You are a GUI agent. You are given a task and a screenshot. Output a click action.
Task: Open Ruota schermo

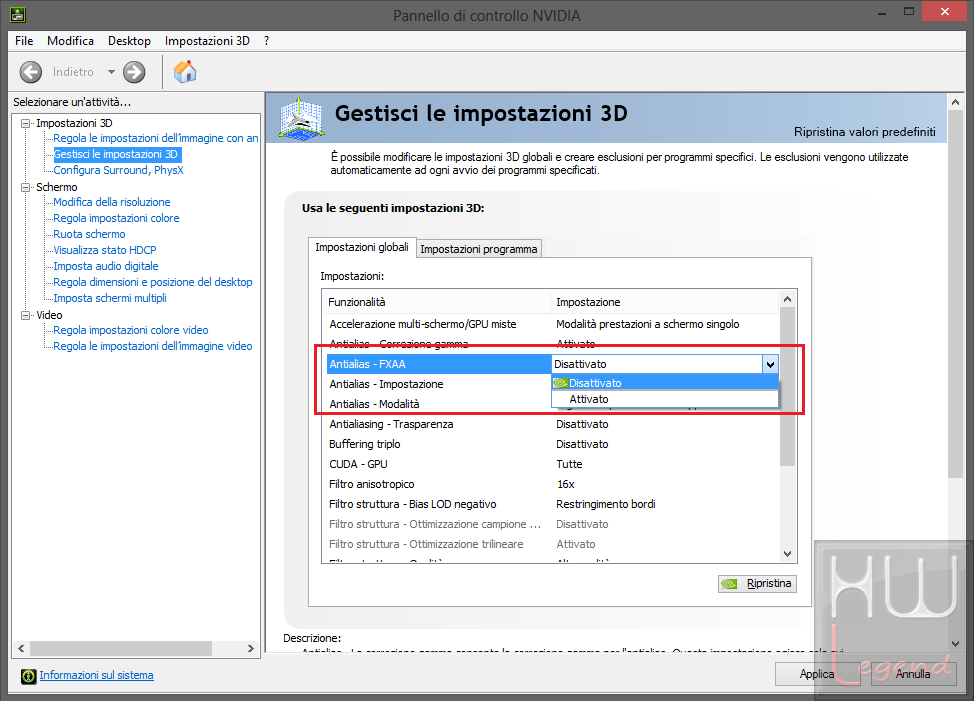[89, 235]
